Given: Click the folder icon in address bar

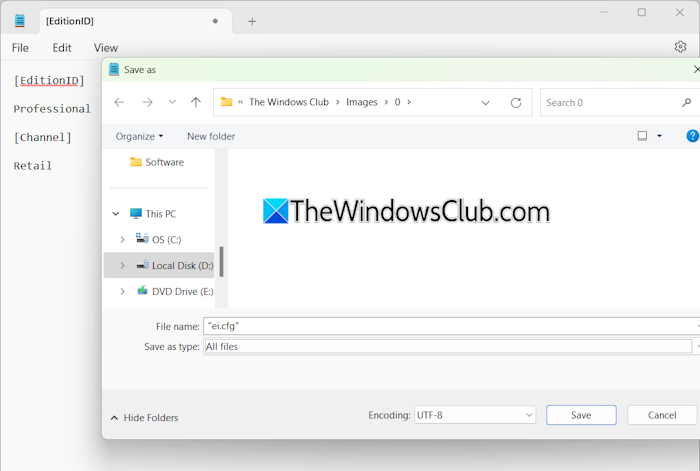Looking at the screenshot, I should [226, 102].
